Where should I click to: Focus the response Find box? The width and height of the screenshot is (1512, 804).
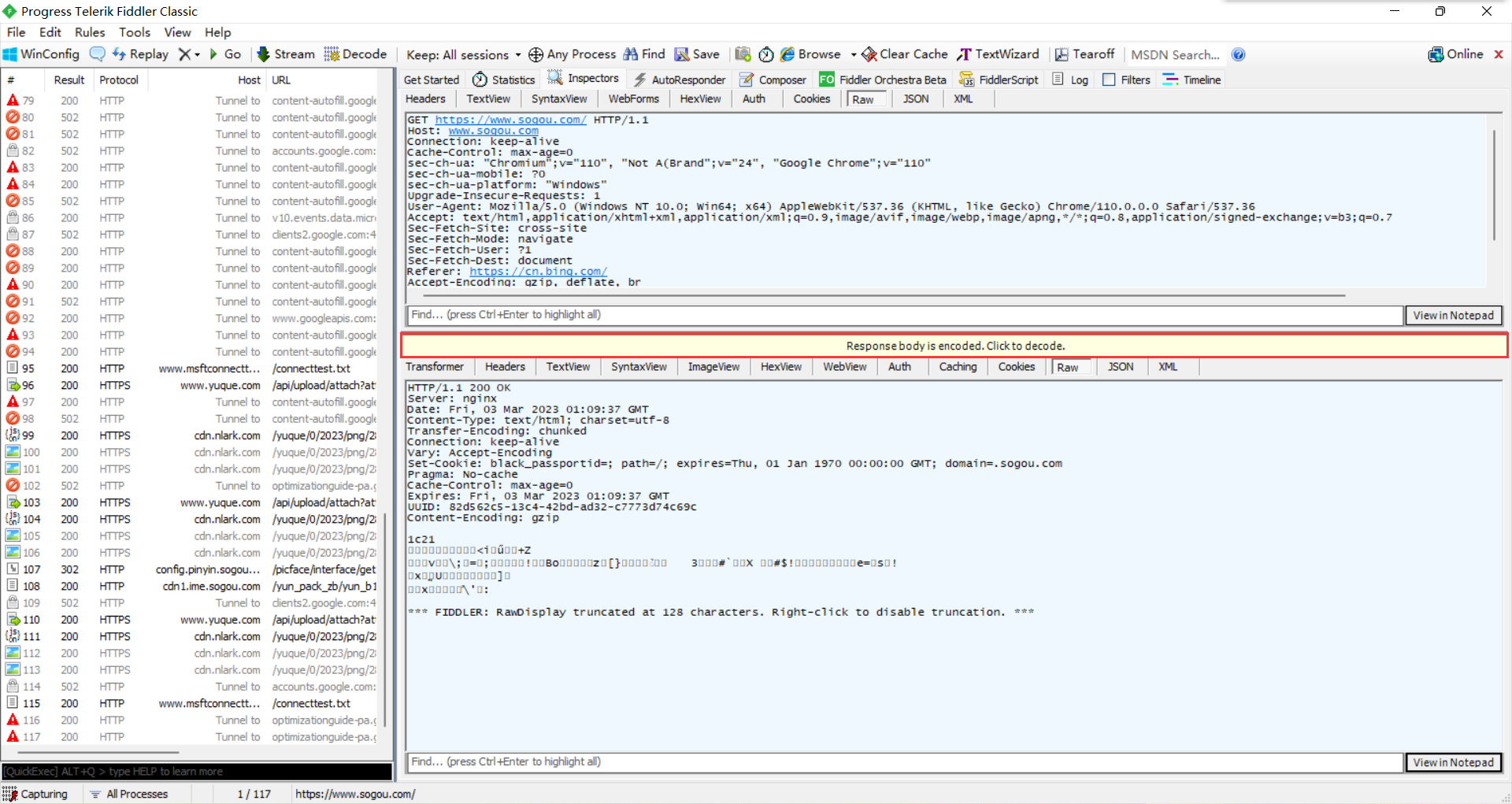point(904,762)
